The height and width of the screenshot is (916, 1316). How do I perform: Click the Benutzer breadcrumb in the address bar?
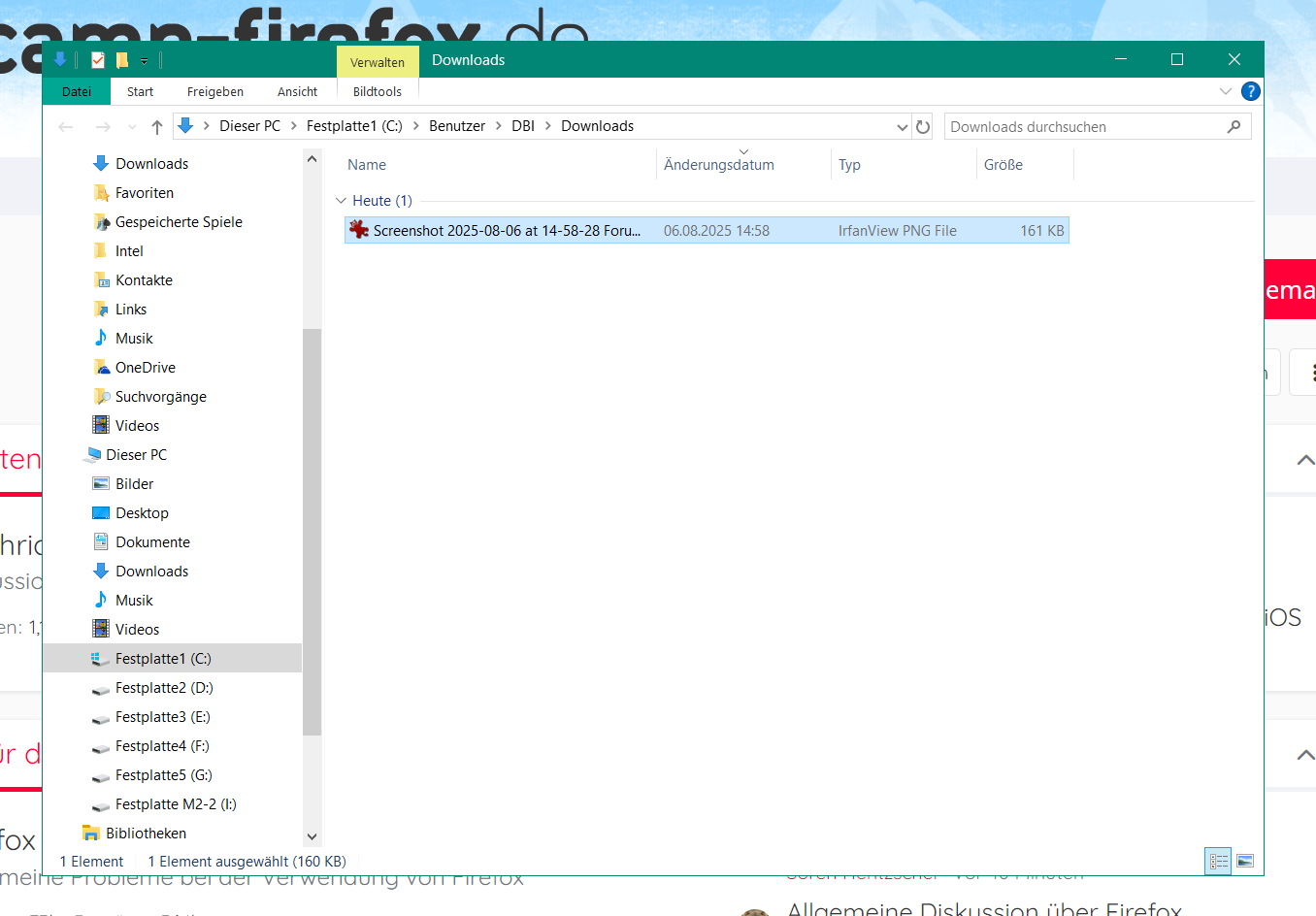click(x=457, y=126)
